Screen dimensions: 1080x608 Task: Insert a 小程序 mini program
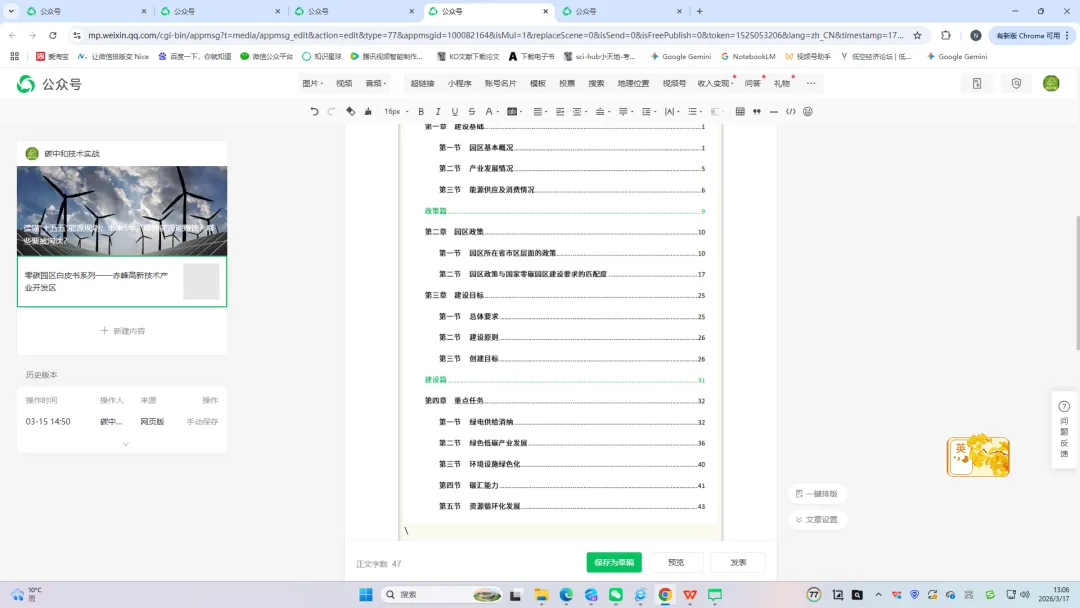point(459,83)
